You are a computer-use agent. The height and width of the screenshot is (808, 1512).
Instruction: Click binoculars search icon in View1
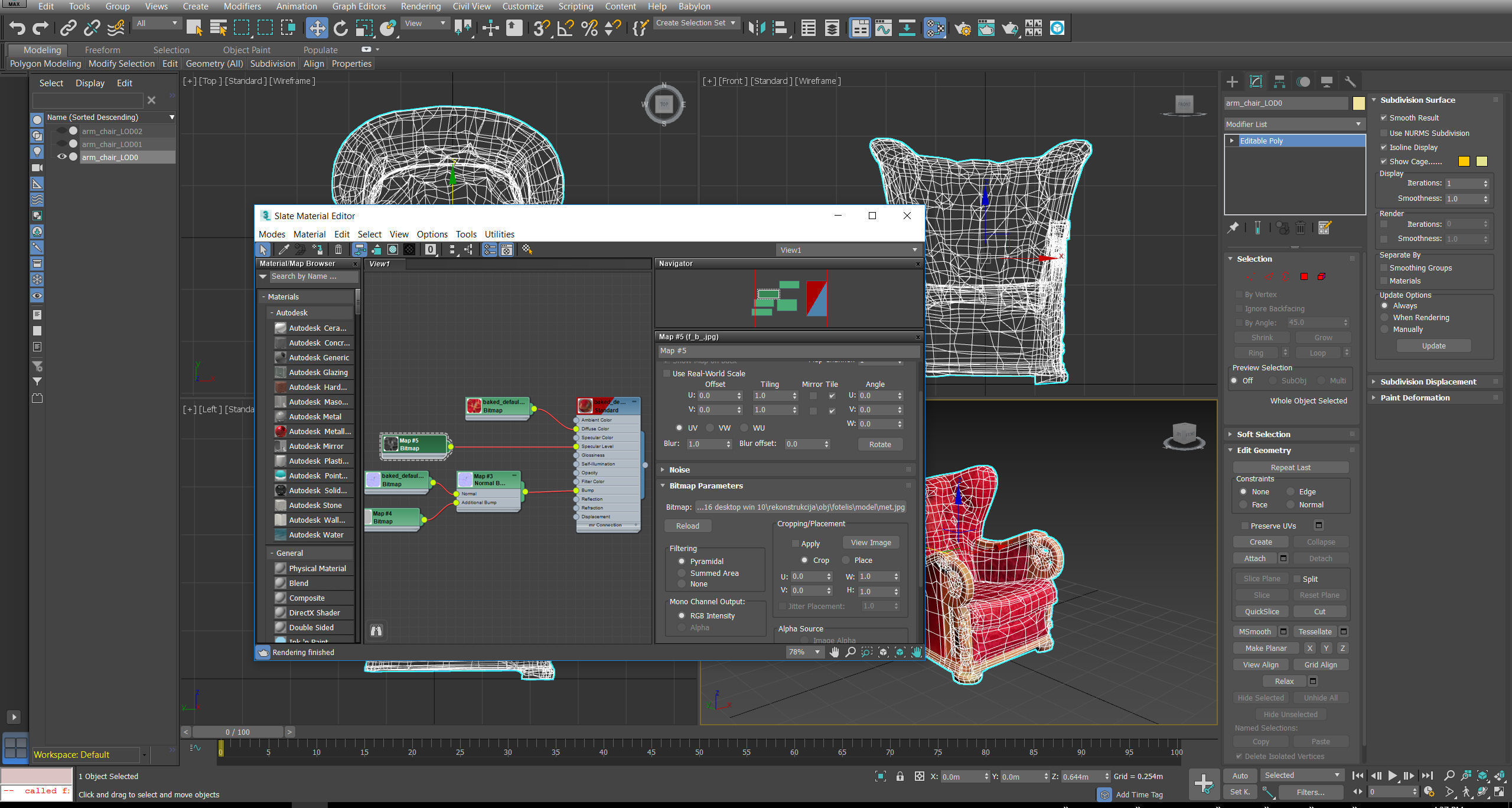[x=376, y=630]
